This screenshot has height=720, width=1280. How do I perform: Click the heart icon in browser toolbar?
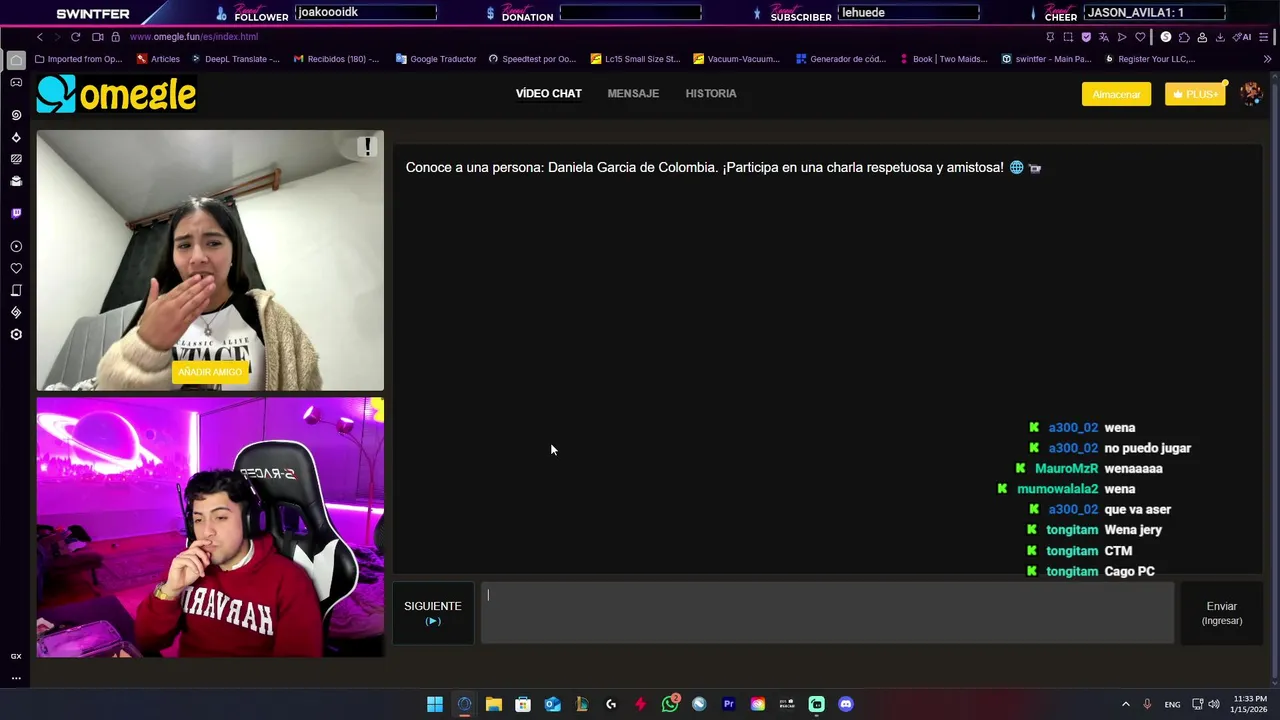coord(1140,37)
